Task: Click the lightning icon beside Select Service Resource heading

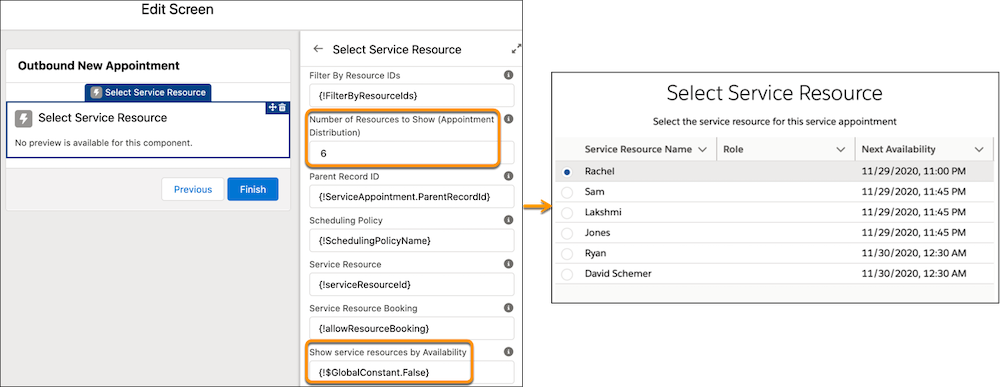Action: pyautogui.click(x=24, y=119)
